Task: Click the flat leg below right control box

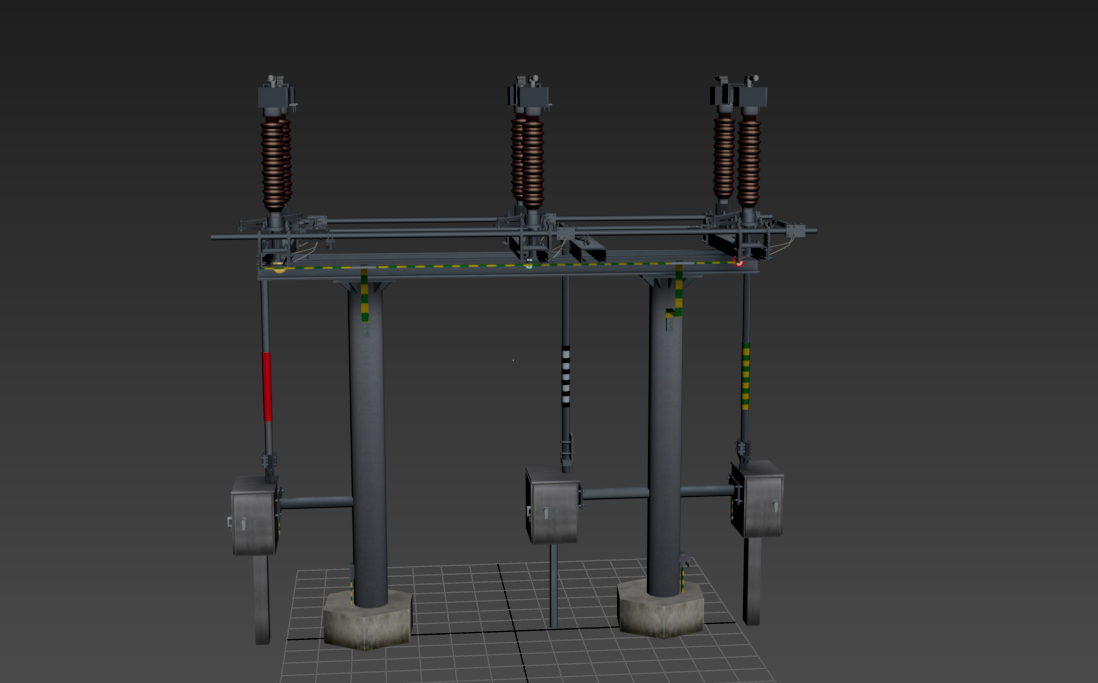Action: [752, 580]
